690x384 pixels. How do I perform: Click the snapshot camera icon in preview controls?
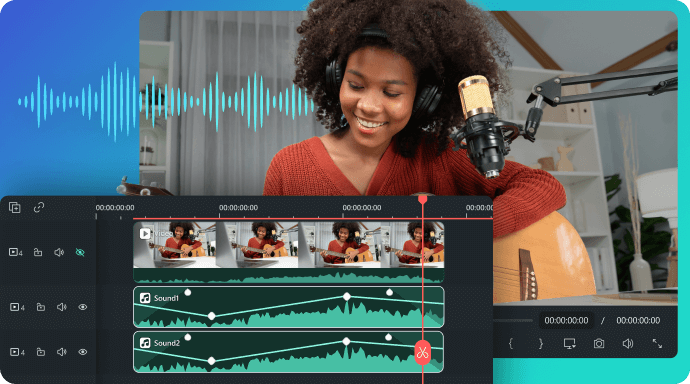coord(598,344)
